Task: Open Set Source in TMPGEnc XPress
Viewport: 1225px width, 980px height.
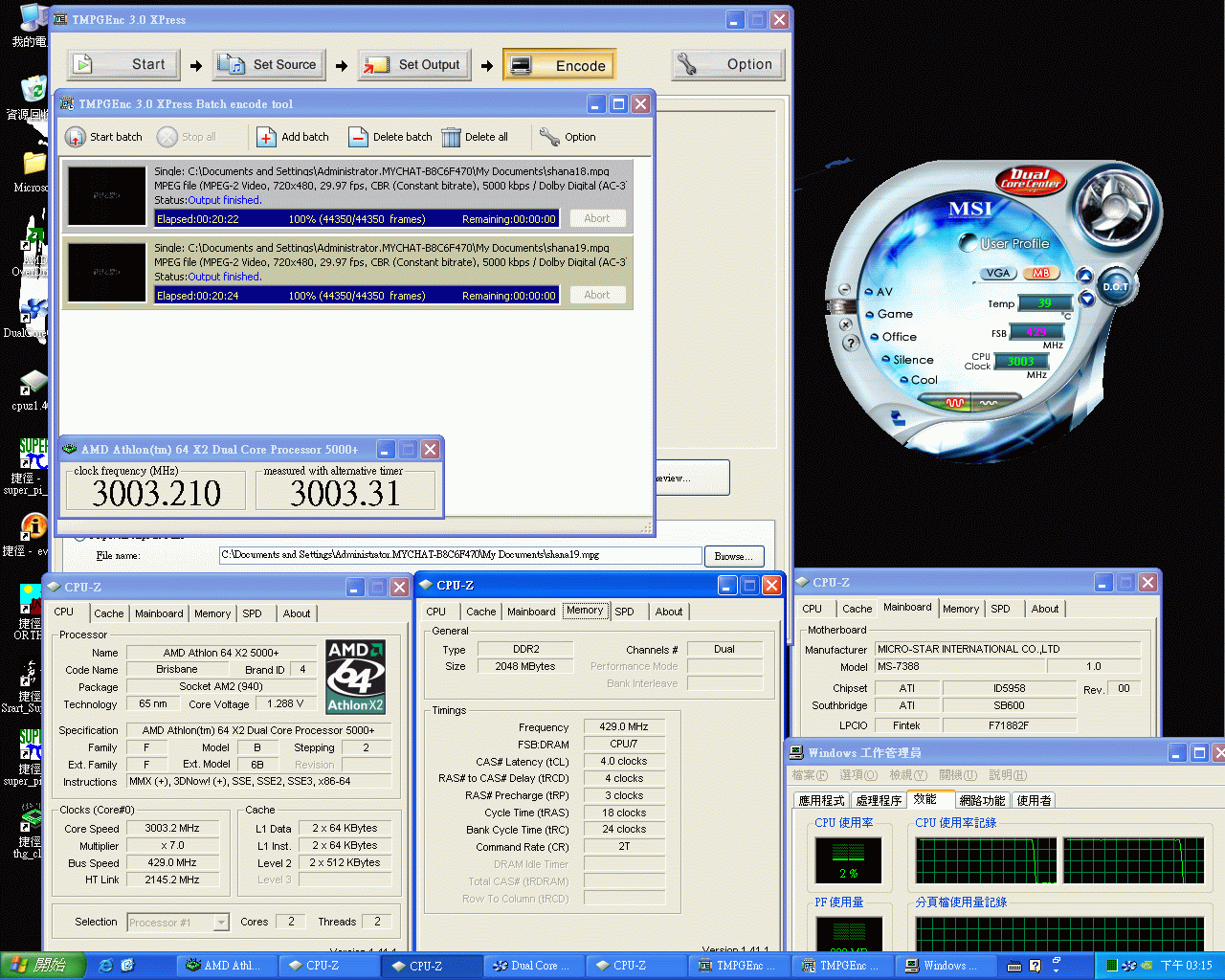Action: (269, 64)
